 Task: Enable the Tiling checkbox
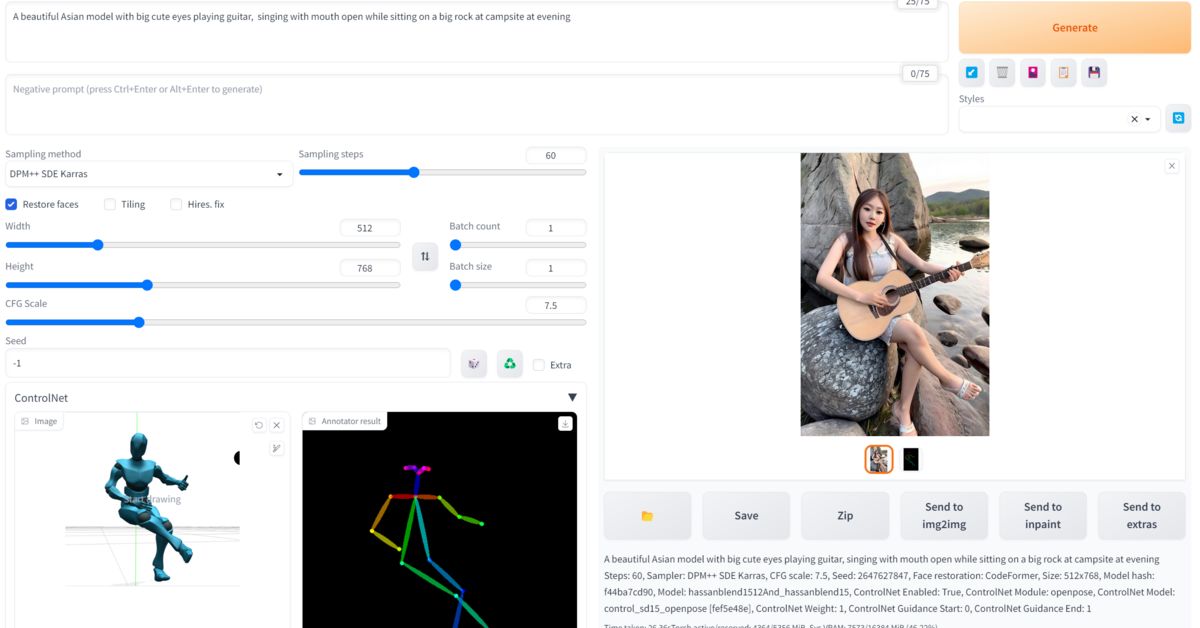[111, 204]
